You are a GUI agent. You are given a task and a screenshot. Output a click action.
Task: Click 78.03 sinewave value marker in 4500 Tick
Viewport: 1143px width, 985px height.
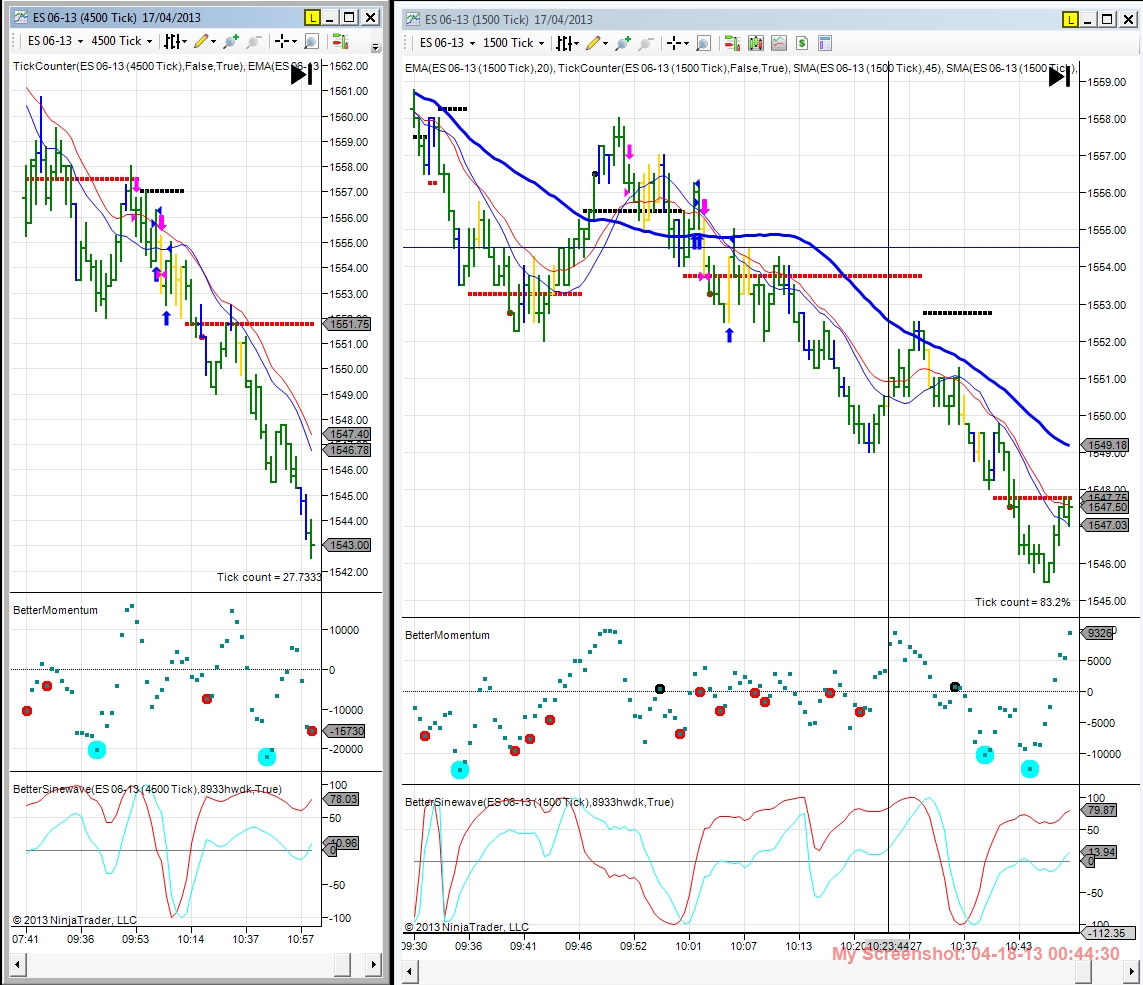pos(341,799)
